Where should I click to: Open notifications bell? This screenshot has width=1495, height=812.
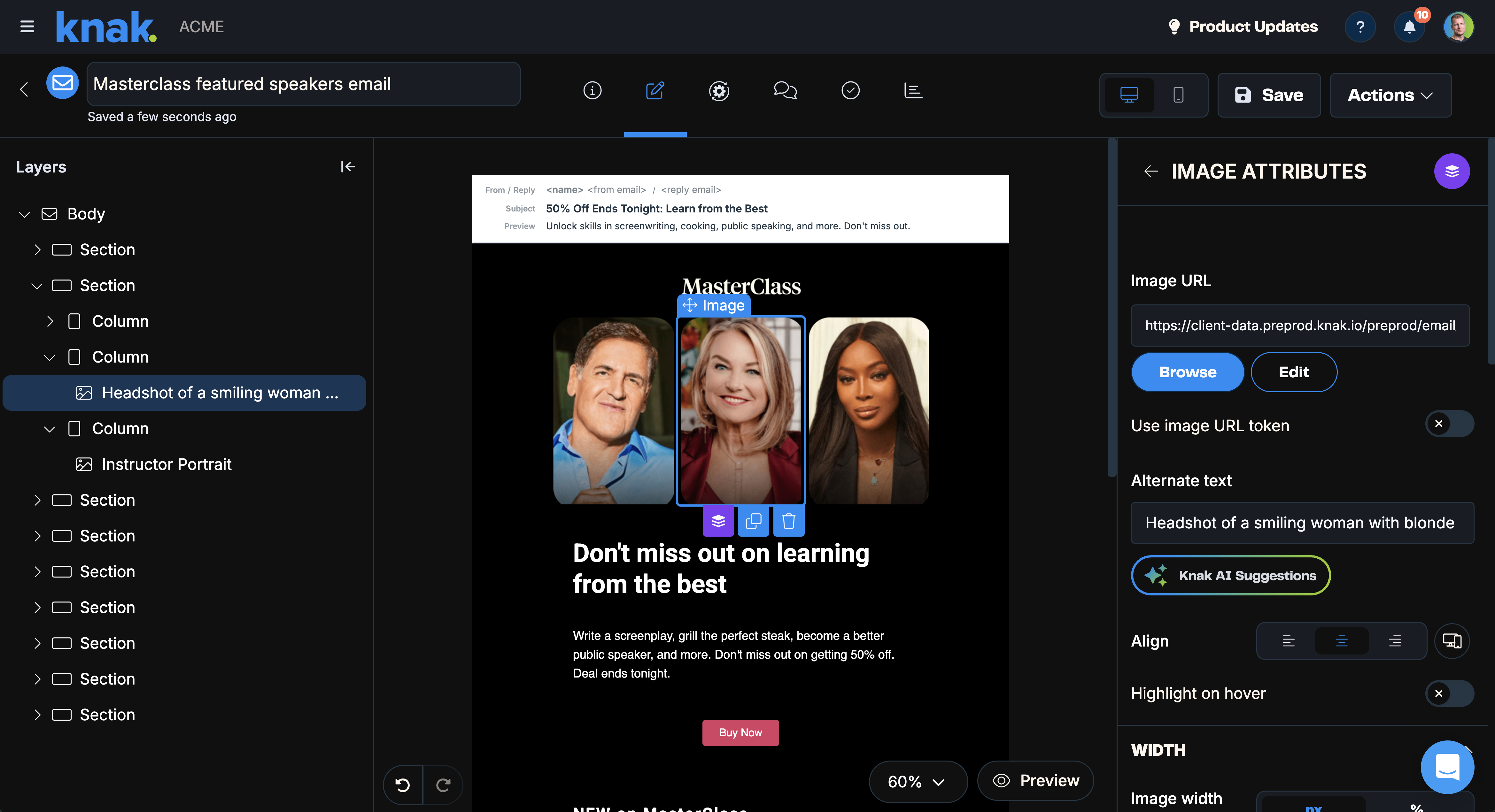tap(1409, 27)
